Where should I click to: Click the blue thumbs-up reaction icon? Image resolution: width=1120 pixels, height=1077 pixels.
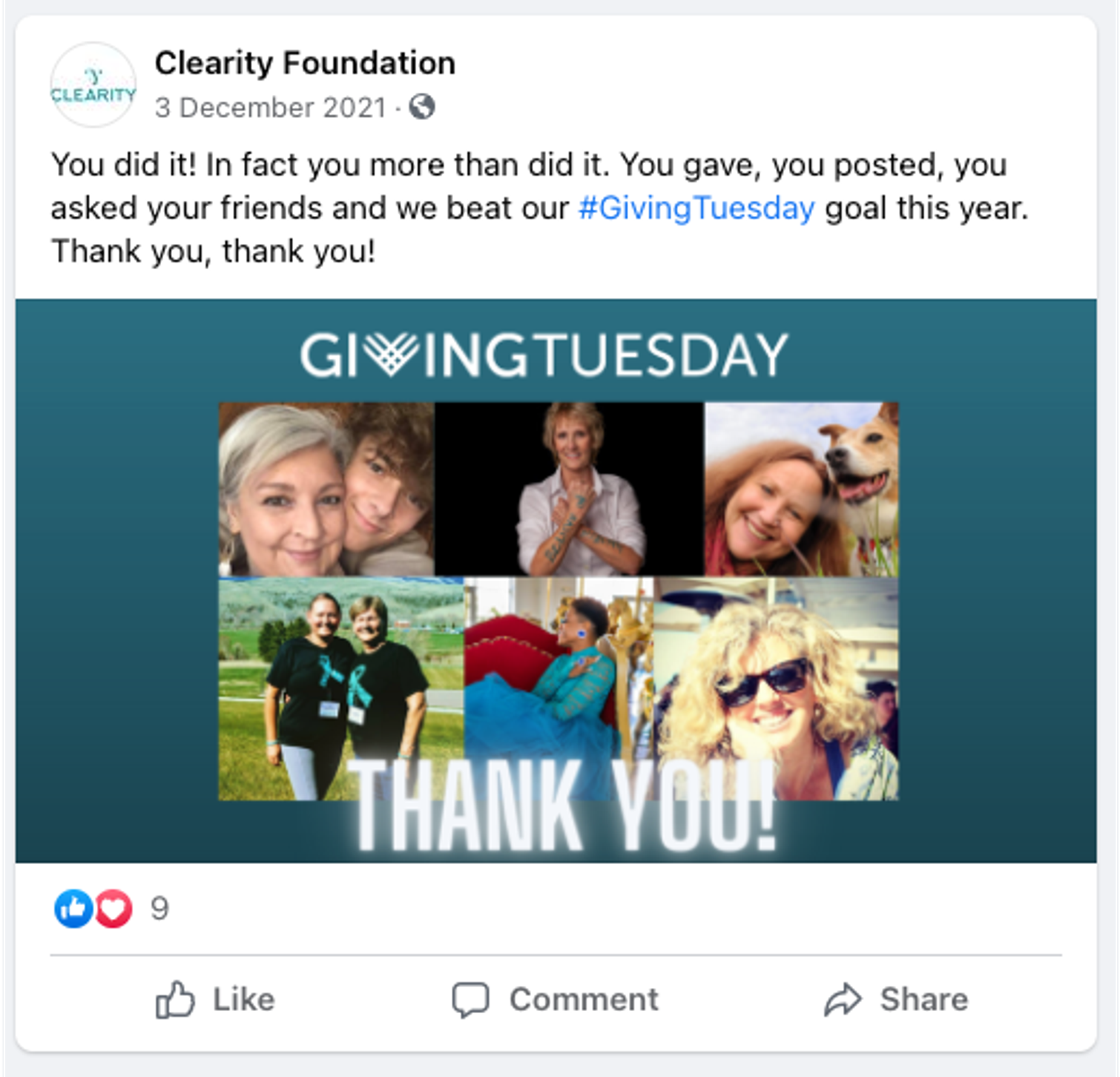pos(73,908)
